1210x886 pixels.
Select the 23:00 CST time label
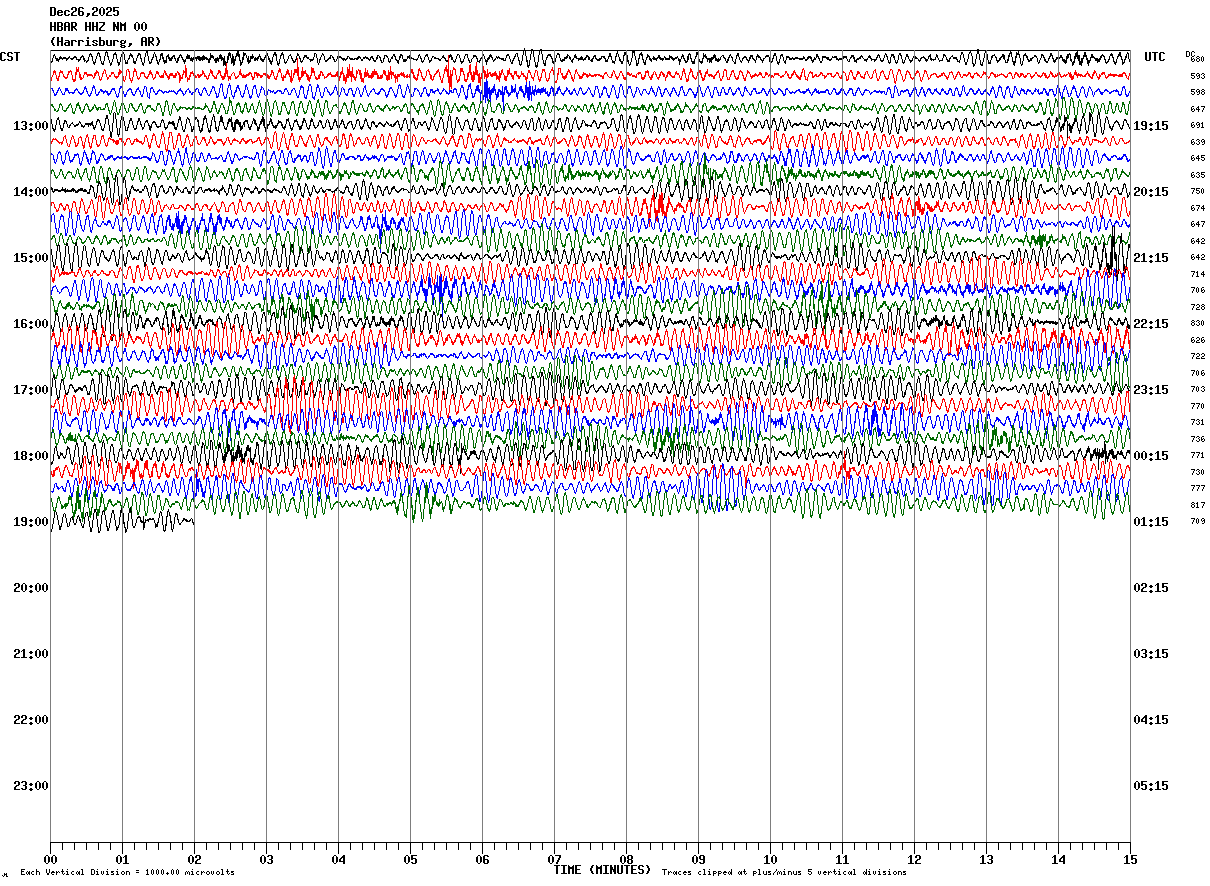click(31, 786)
